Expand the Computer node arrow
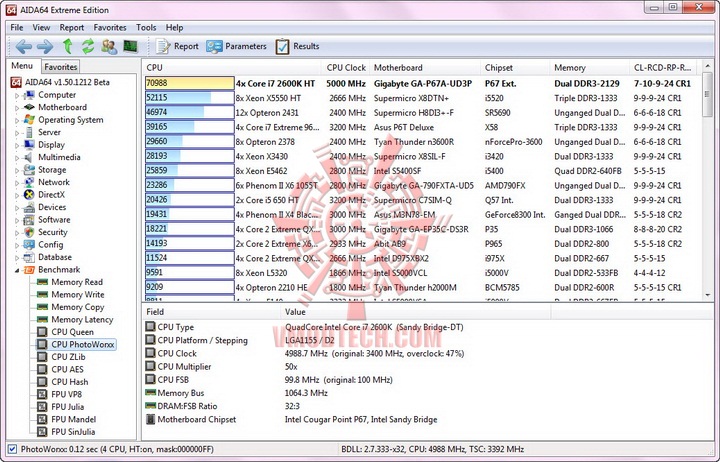The image size is (720, 462). click(17, 96)
